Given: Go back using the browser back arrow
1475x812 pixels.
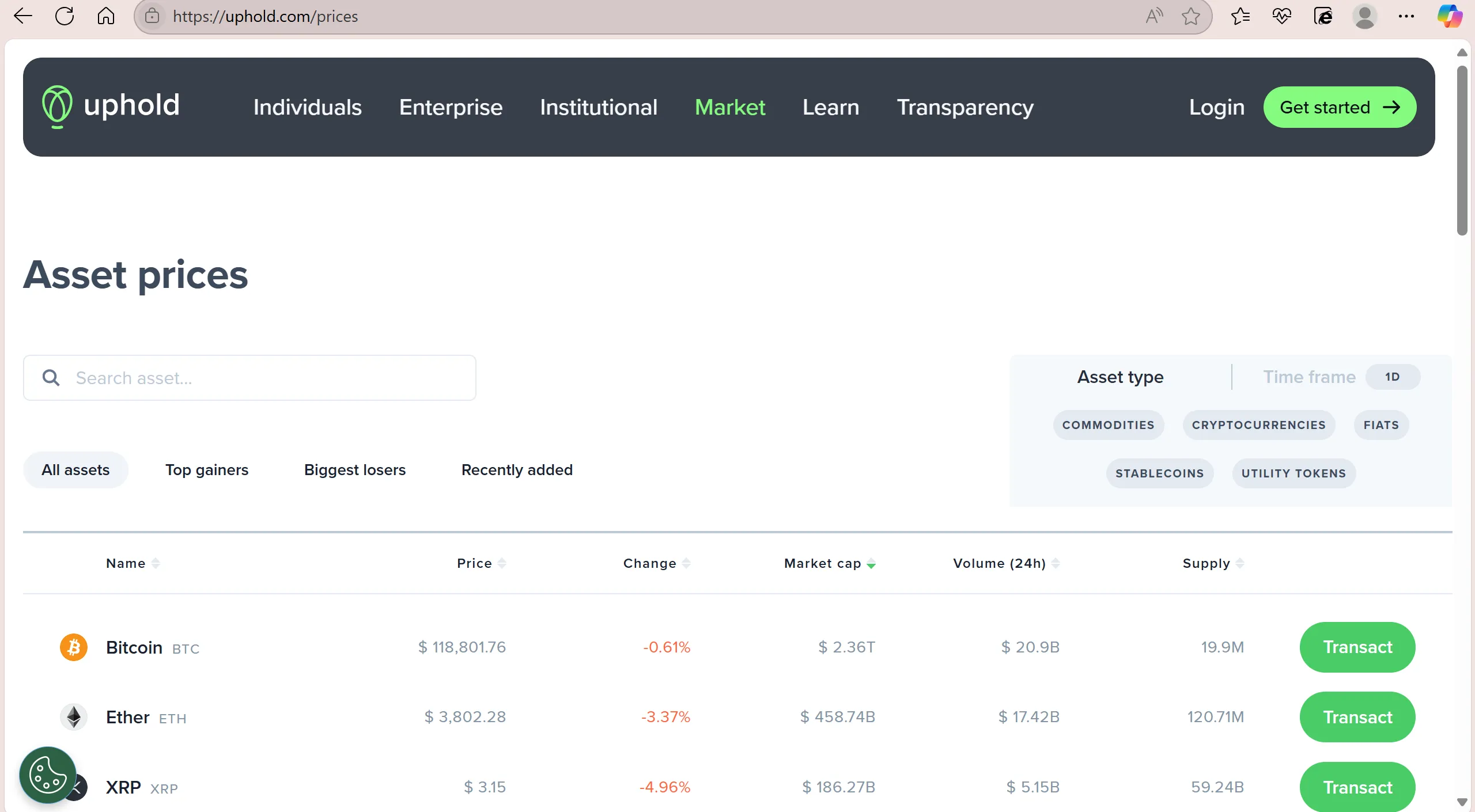Looking at the screenshot, I should 23,16.
